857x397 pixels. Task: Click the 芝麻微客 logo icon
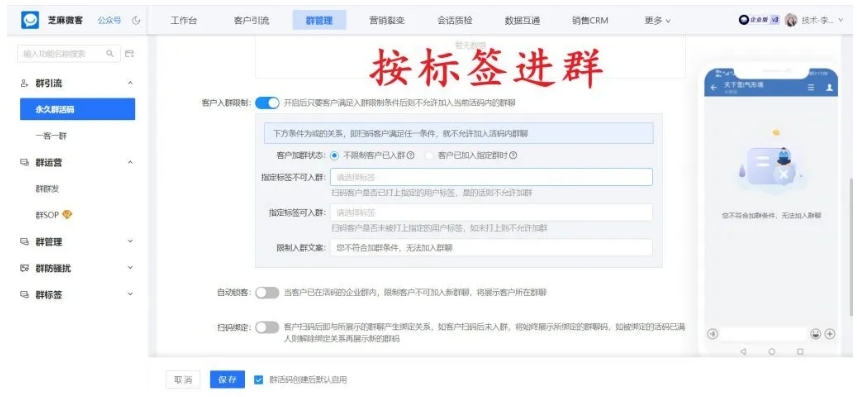30,20
